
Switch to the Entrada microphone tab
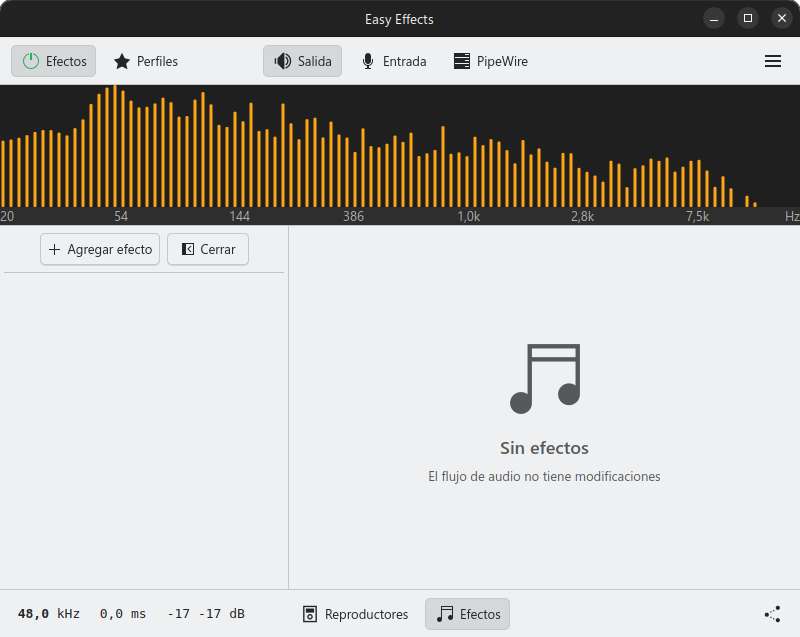394,61
